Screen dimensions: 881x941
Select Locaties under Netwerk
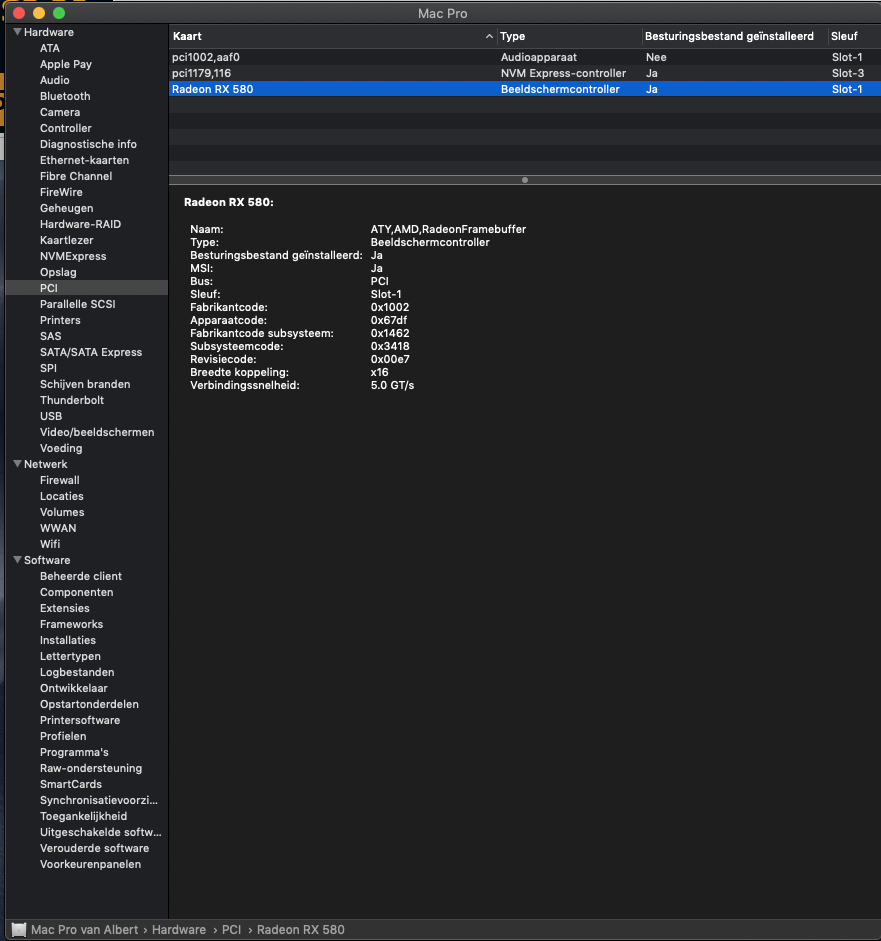coord(62,496)
